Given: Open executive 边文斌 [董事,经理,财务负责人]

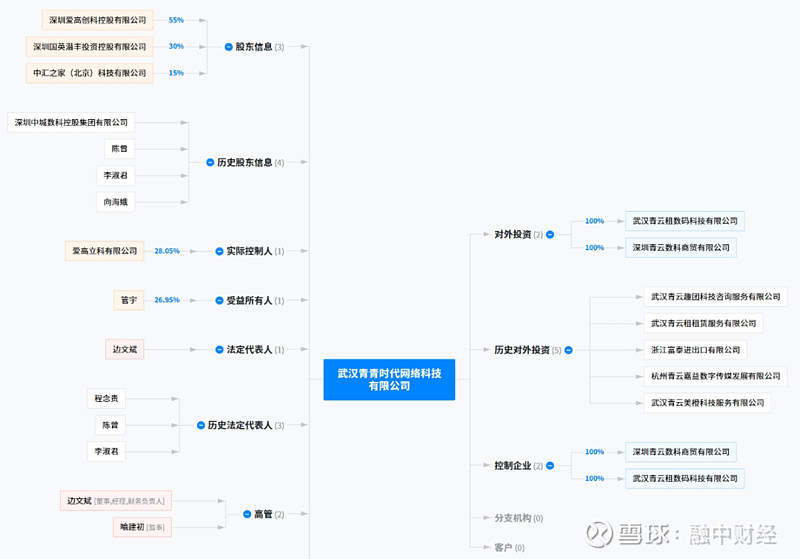Looking at the screenshot, I should click(x=116, y=501).
